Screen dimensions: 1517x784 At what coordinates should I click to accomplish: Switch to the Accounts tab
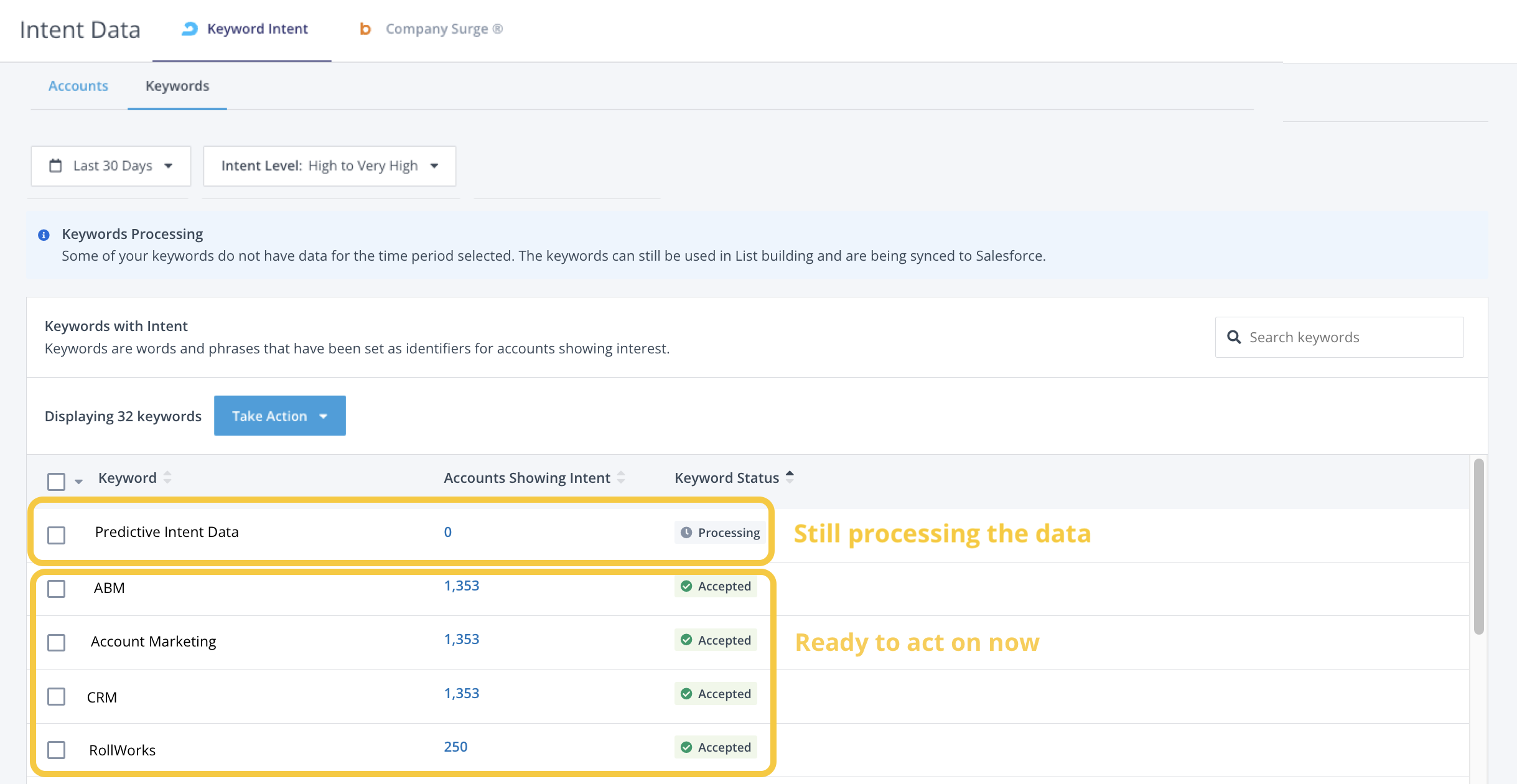[x=78, y=86]
